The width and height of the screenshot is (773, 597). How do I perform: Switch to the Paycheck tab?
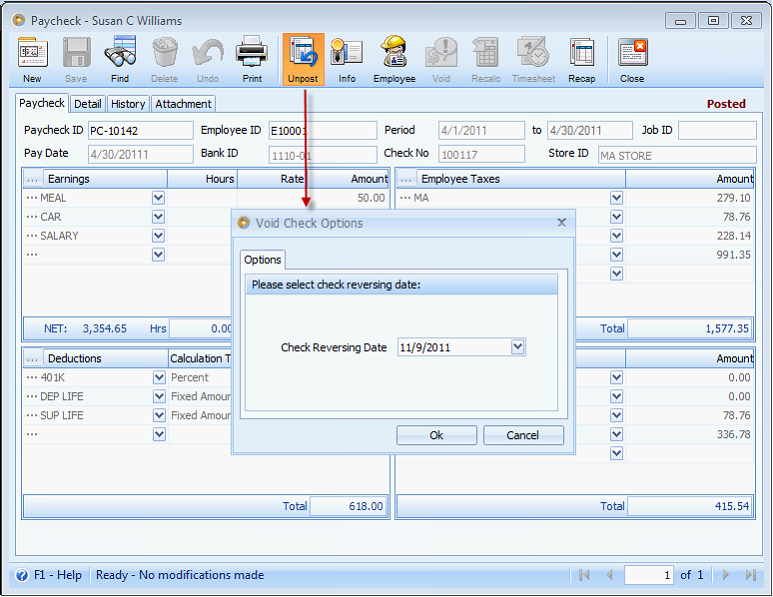42,103
